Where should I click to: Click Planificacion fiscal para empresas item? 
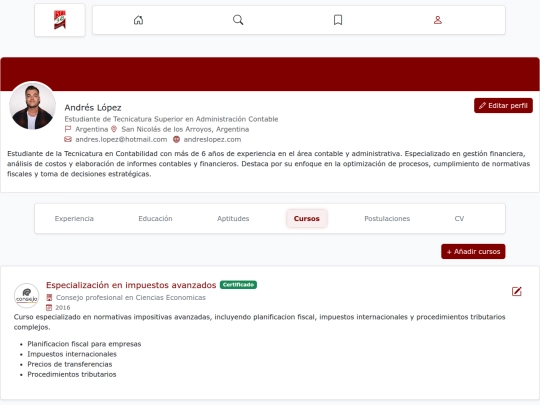84,344
